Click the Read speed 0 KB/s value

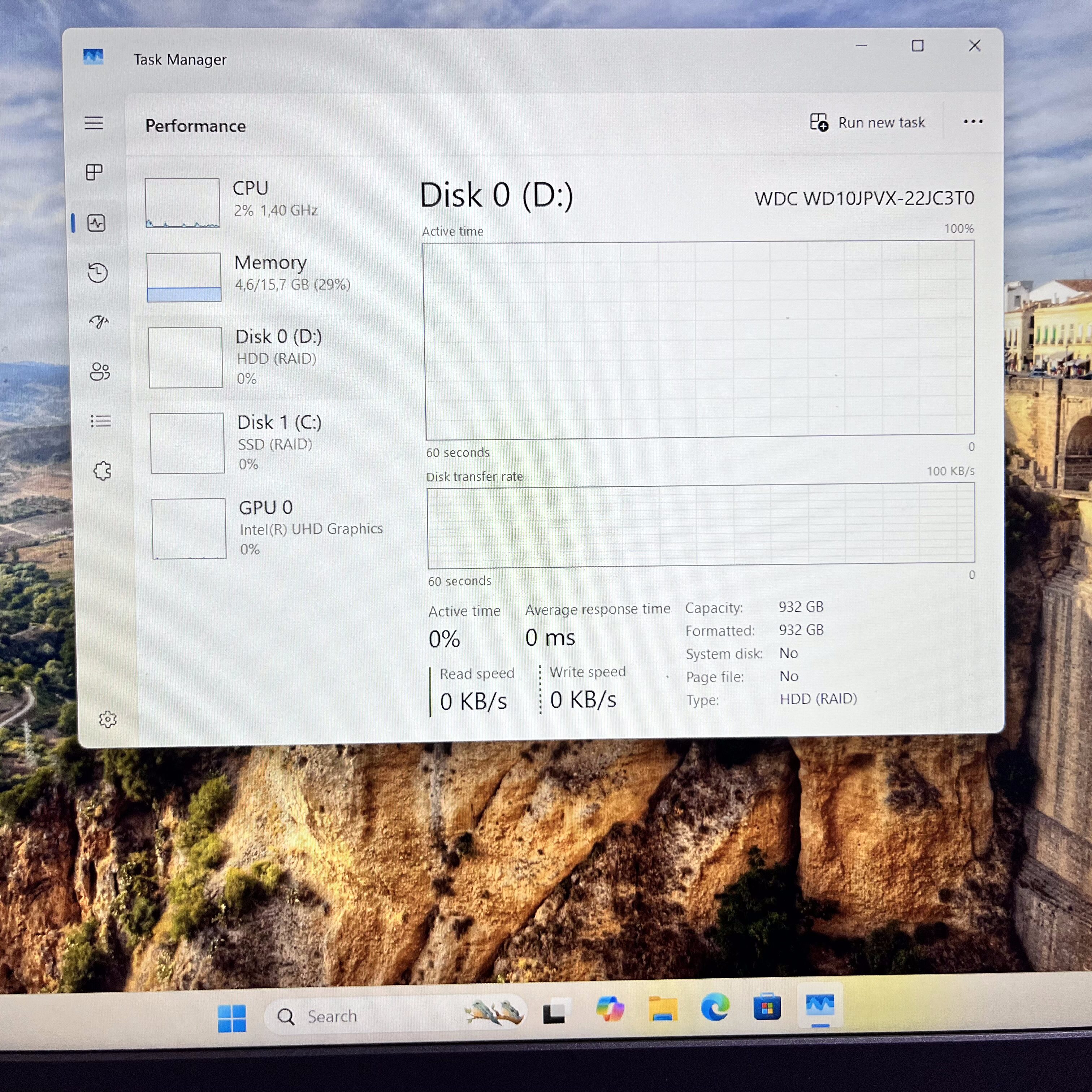473,701
